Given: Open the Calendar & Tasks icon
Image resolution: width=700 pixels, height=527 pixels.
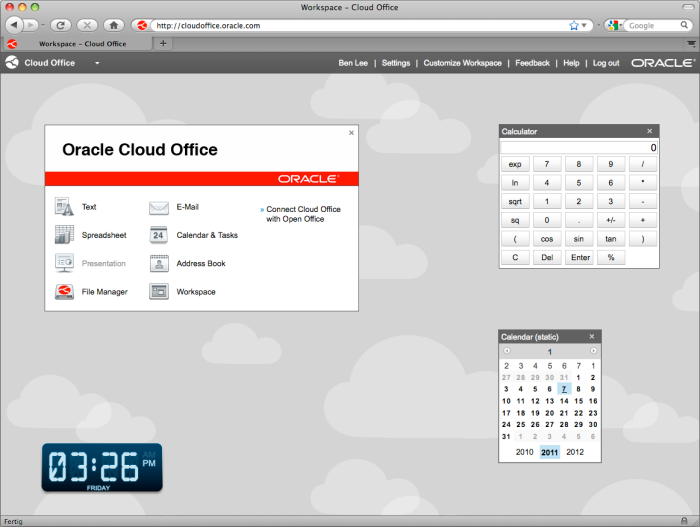Looking at the screenshot, I should coord(159,235).
